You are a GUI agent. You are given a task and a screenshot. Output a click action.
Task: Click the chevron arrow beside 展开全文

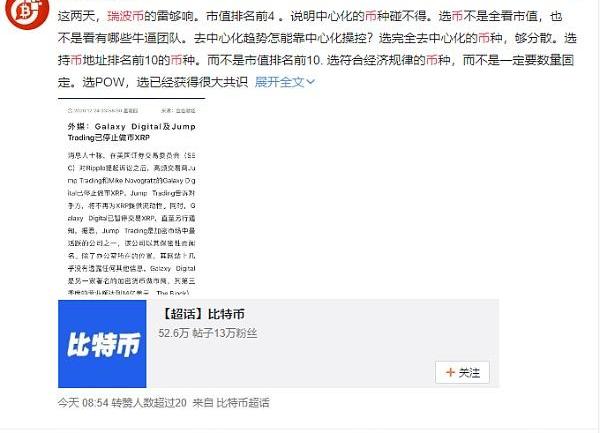311,82
